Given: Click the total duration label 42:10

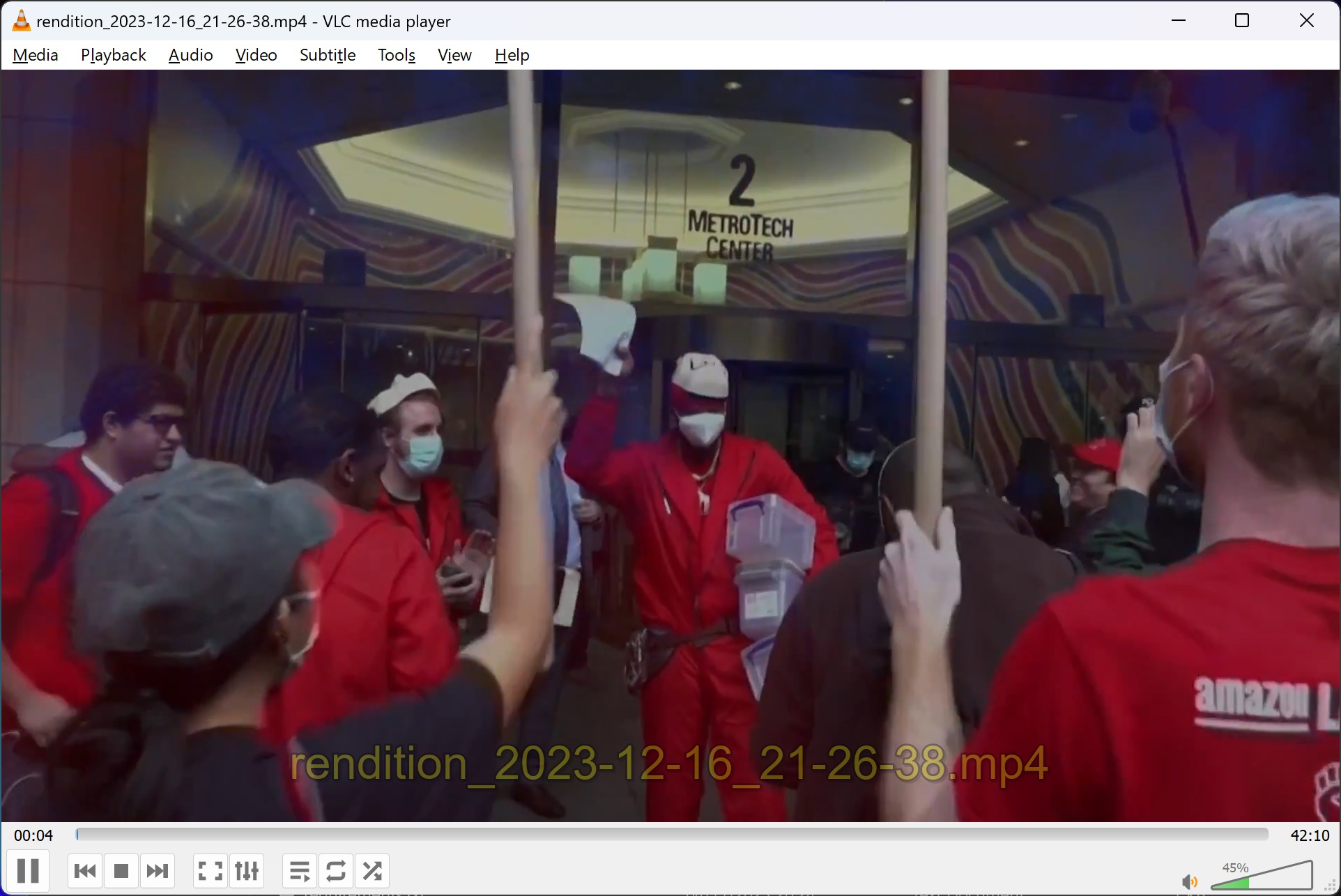Looking at the screenshot, I should point(1310,835).
